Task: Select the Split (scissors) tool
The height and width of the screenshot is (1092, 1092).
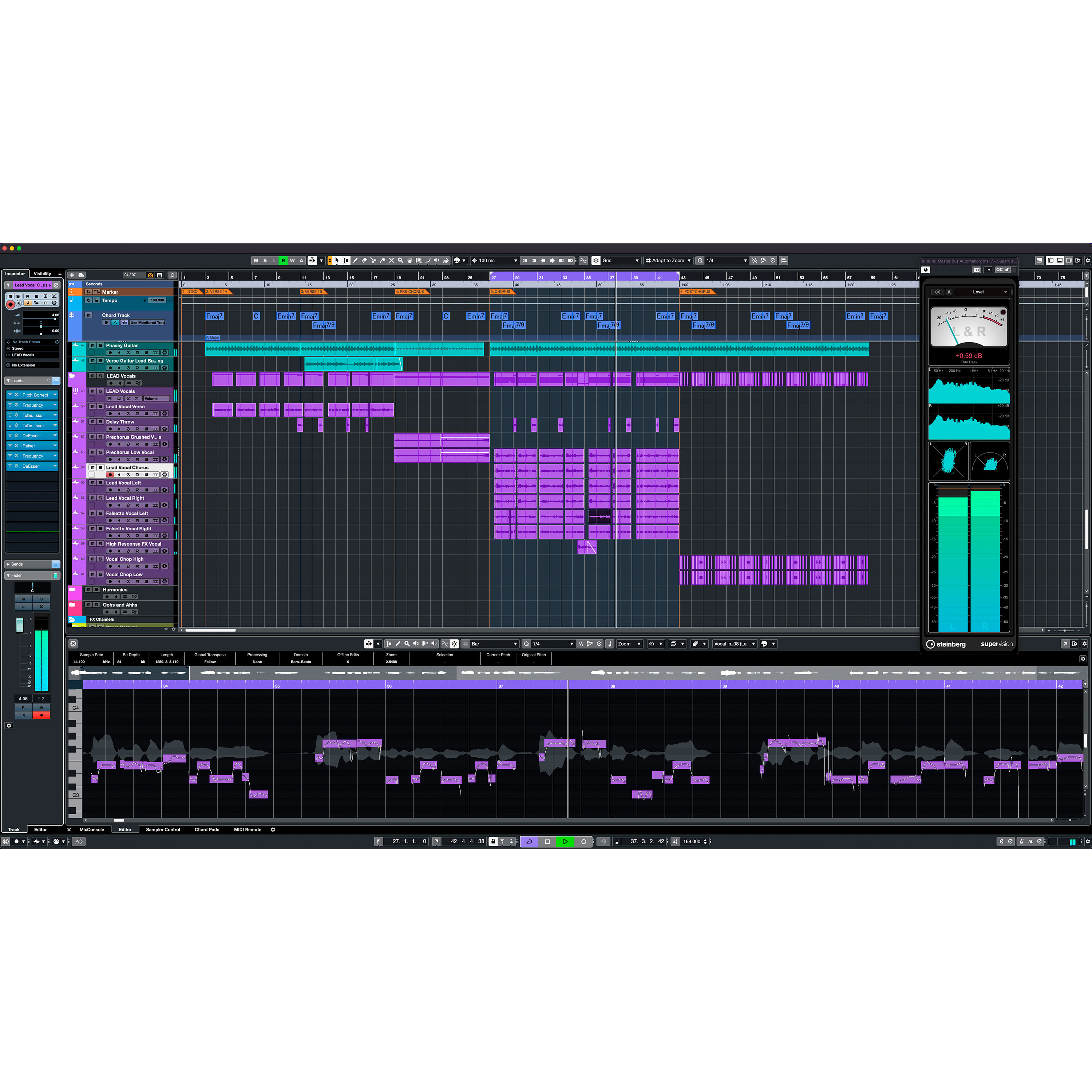Action: [x=374, y=261]
